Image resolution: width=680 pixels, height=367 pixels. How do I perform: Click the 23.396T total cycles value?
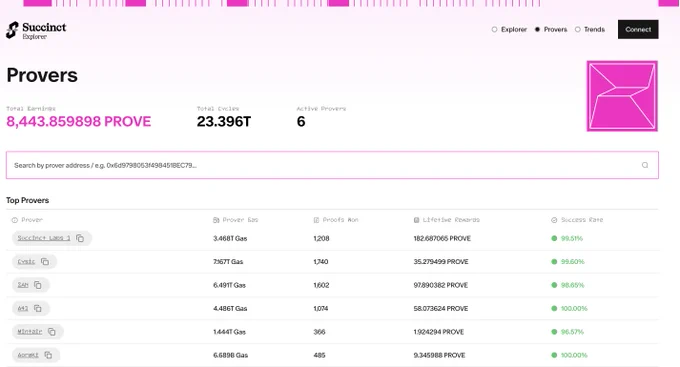pyautogui.click(x=224, y=121)
